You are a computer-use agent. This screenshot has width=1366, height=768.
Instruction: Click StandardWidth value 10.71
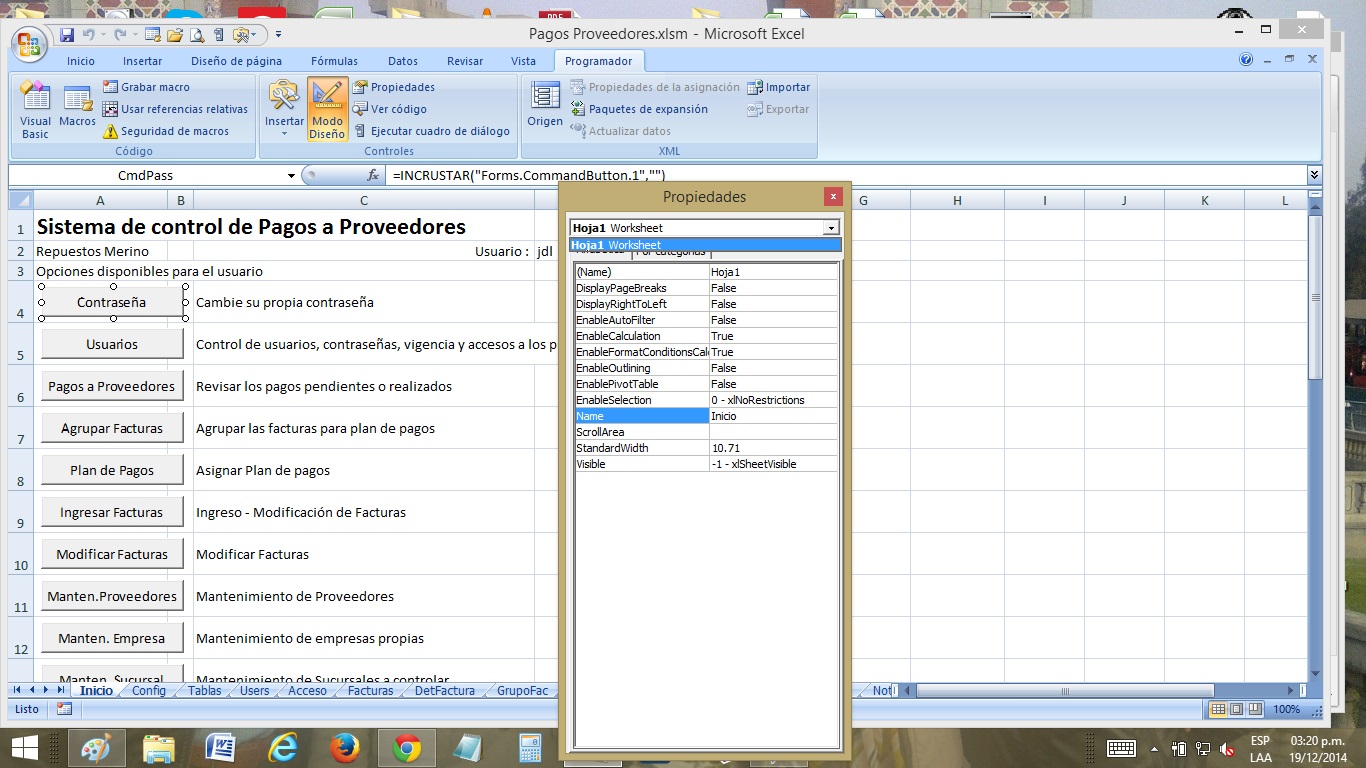(773, 448)
